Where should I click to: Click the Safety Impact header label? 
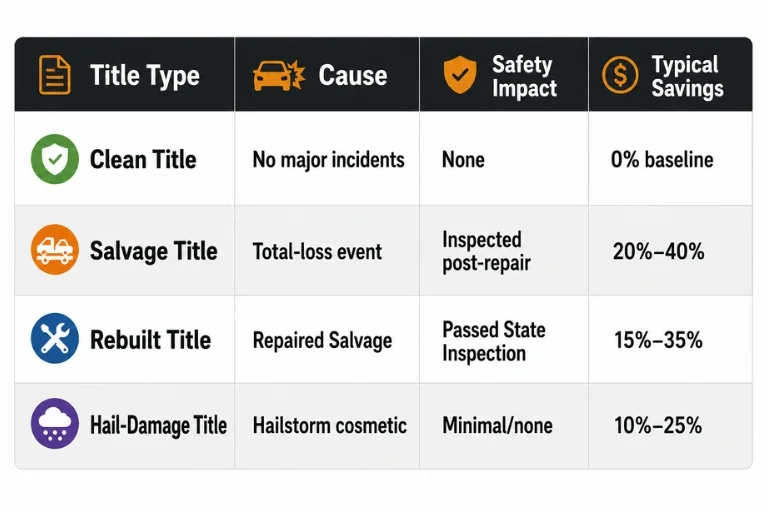(524, 76)
